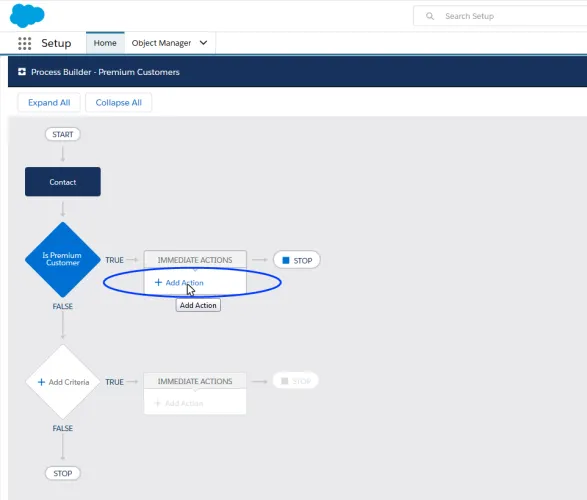The width and height of the screenshot is (587, 500).
Task: Click the Search Setup field
Action: (x=500, y=16)
